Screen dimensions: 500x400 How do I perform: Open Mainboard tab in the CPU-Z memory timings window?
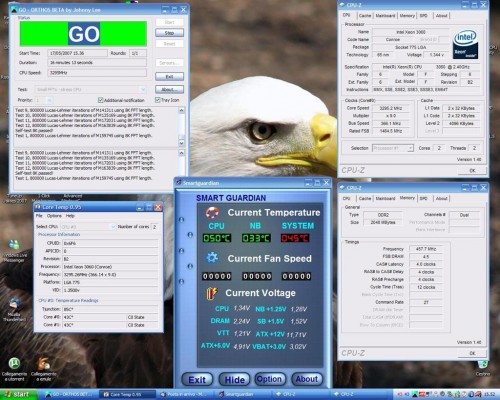[x=385, y=198]
